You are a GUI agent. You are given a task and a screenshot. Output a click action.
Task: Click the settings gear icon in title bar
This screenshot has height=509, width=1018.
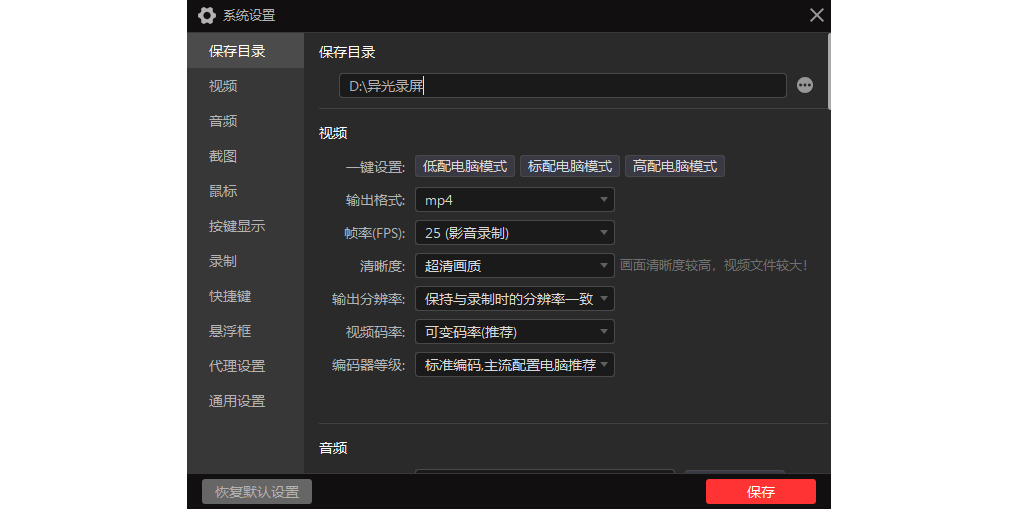tap(206, 15)
